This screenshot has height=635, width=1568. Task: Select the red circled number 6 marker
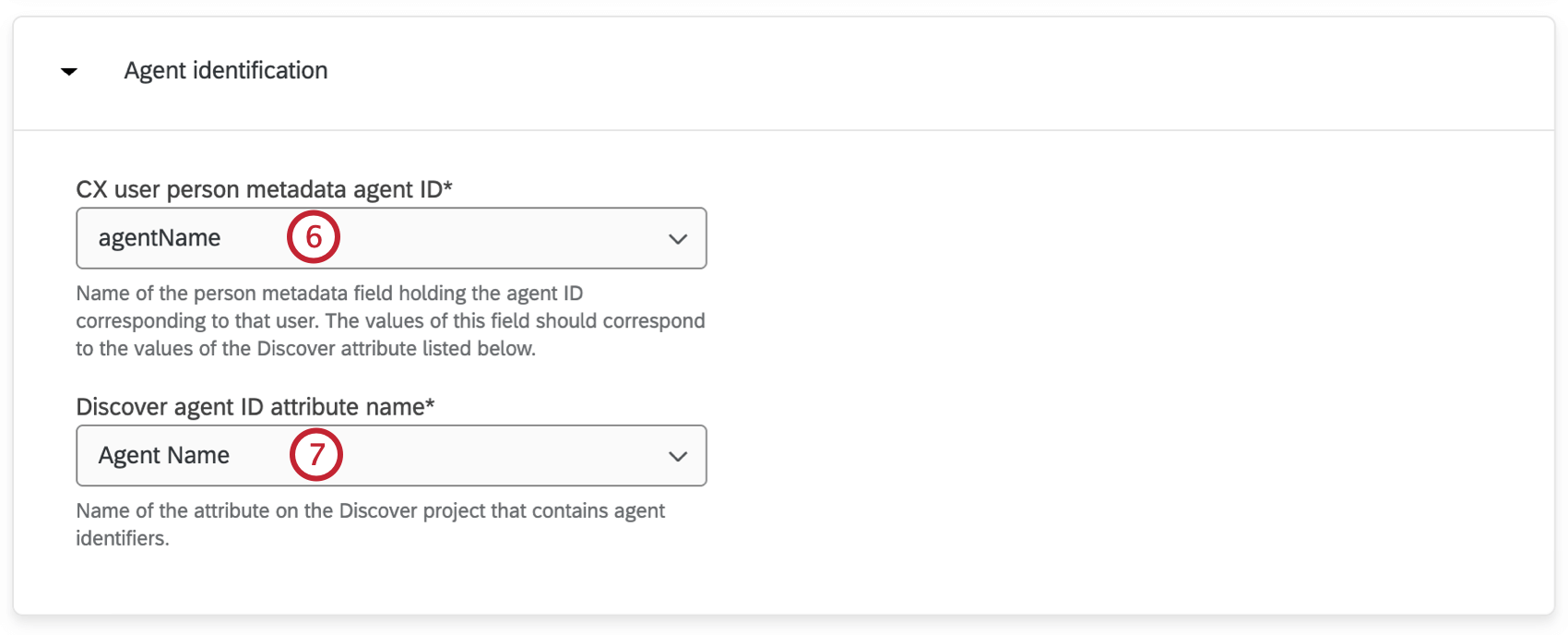click(x=312, y=237)
